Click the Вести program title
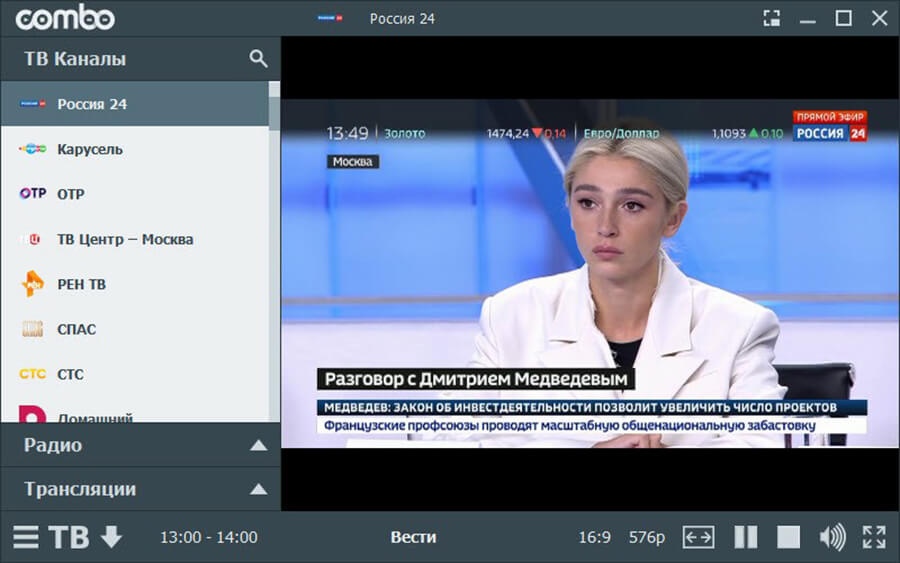Viewport: 900px width, 563px height. tap(413, 537)
